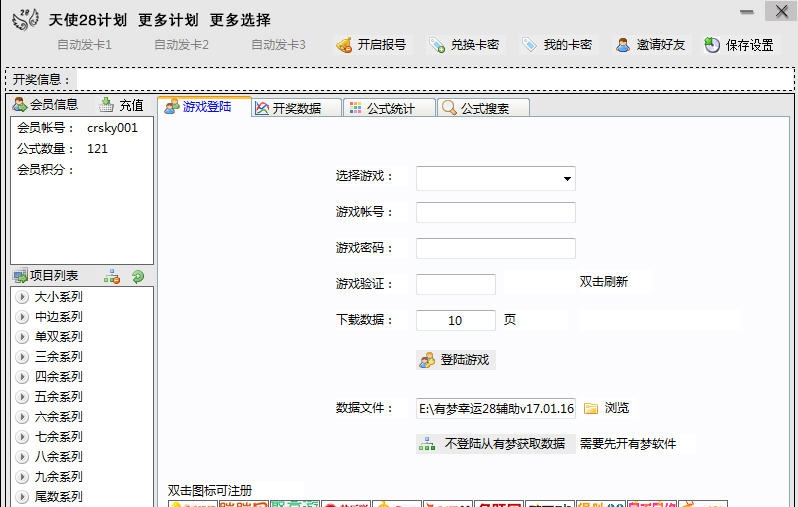Open 我的卡密 in the toolbar
Screen dimensions: 798x507
point(557,45)
